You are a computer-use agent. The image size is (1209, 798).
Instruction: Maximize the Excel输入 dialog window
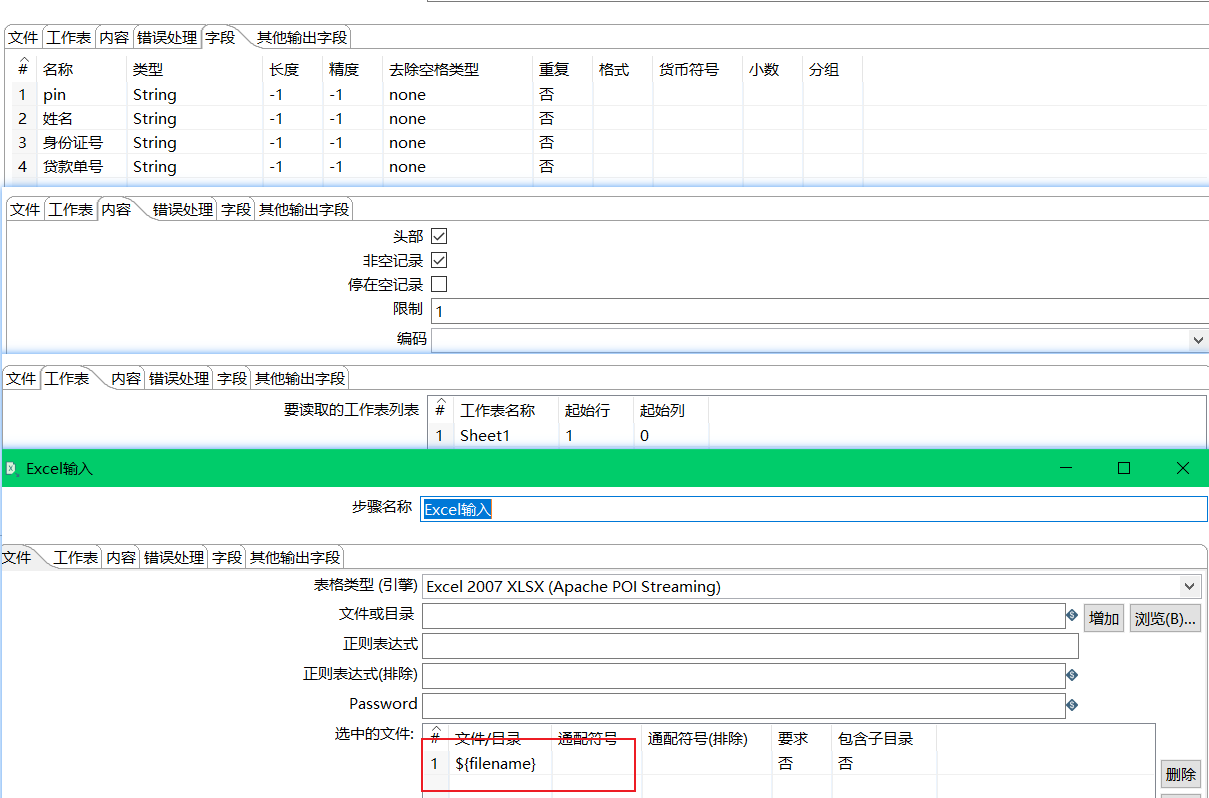point(1124,468)
